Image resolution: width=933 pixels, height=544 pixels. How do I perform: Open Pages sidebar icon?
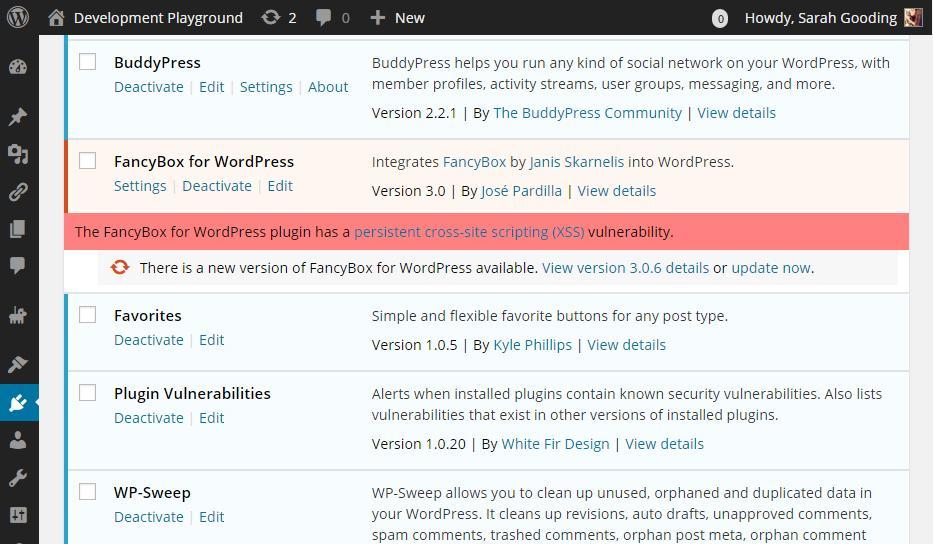pos(18,229)
